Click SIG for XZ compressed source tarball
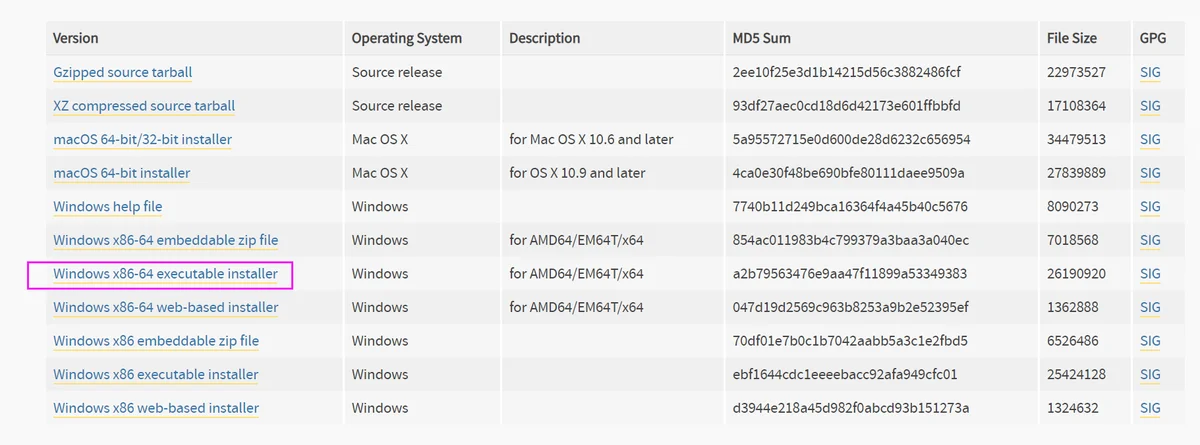The height and width of the screenshot is (445, 1200). [x=1150, y=106]
